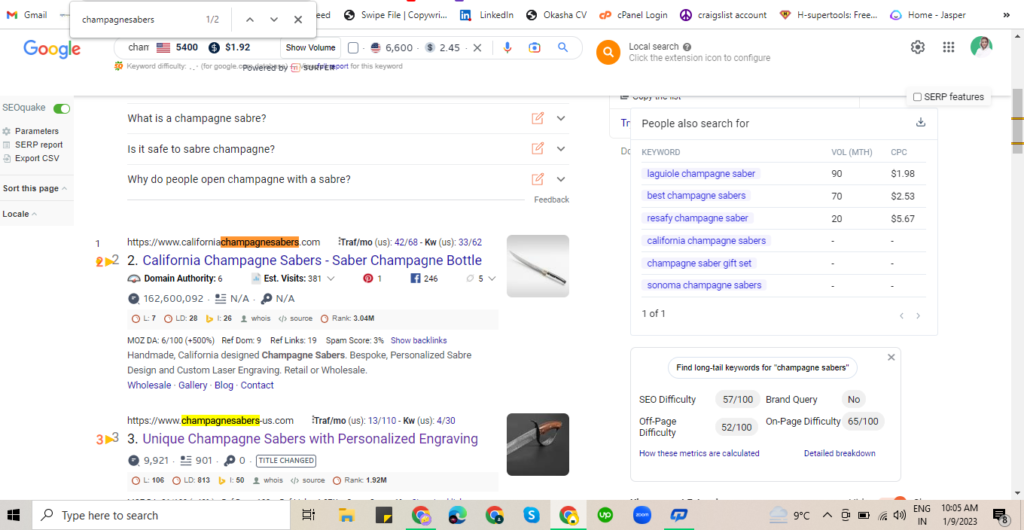Select keyword laguiole champagne saber
This screenshot has width=1024, height=530.
click(701, 174)
